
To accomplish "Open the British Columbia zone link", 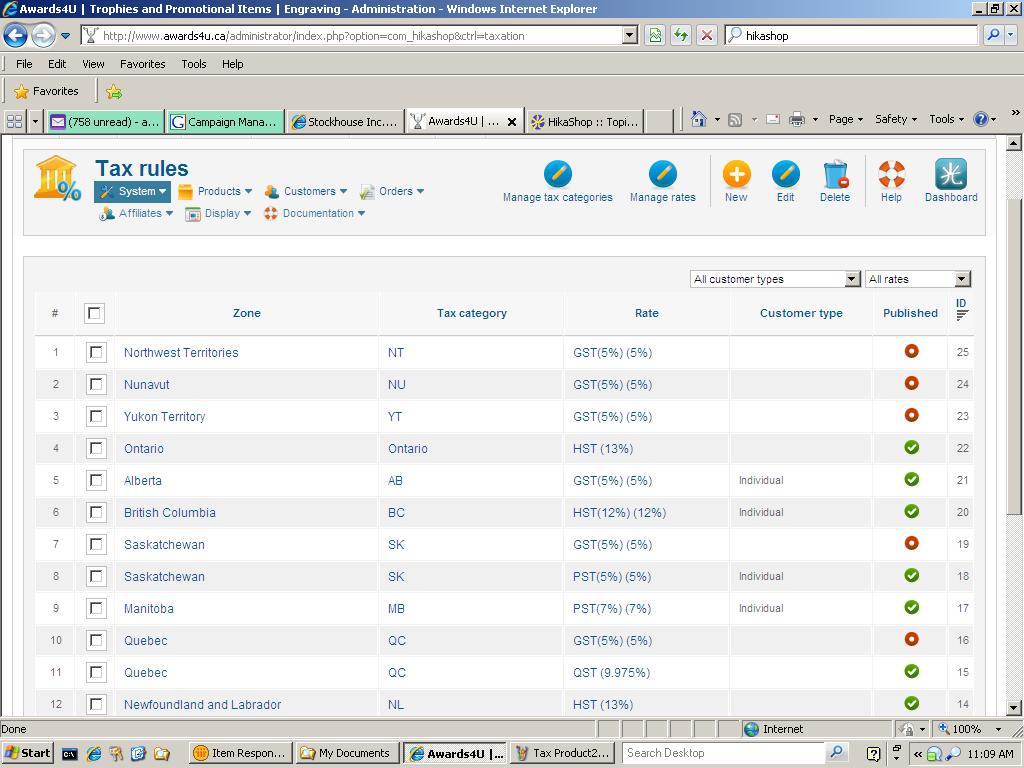I will 169,512.
